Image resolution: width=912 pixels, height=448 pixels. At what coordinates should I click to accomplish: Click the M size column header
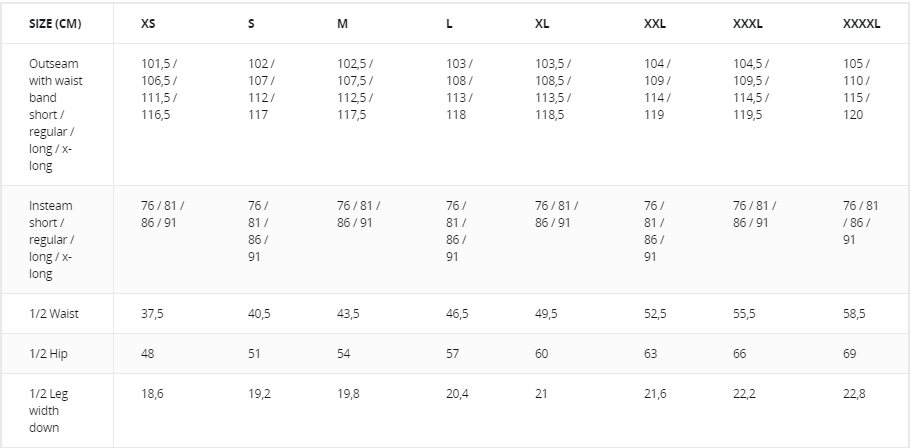pos(343,23)
